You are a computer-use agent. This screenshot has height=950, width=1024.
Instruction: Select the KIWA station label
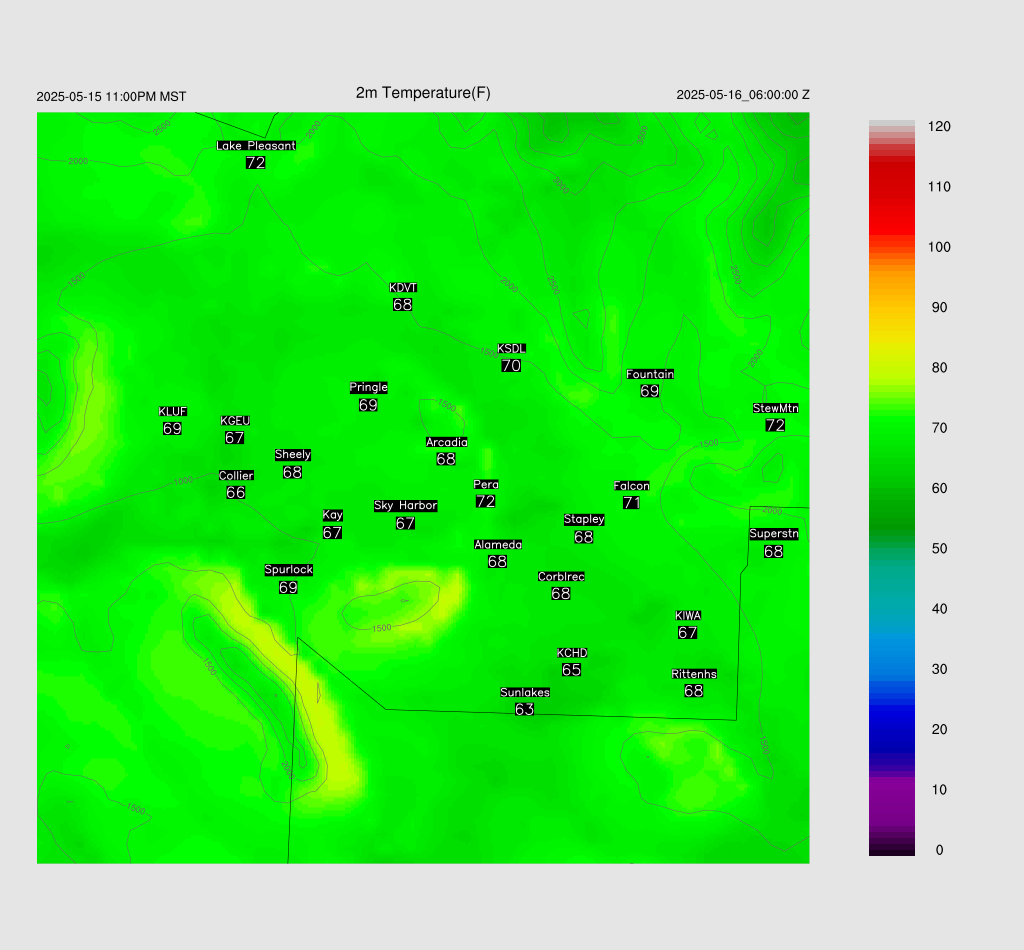688,616
